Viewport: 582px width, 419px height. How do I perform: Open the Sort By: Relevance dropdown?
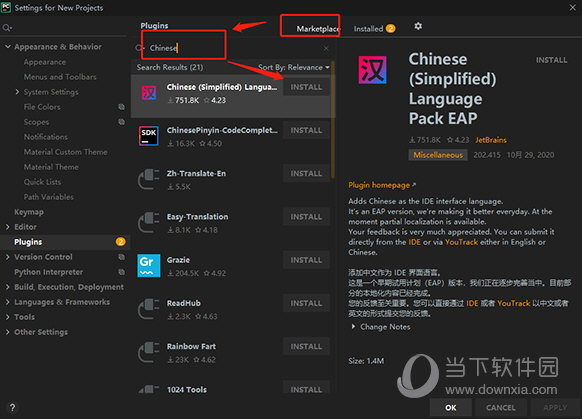(x=294, y=67)
